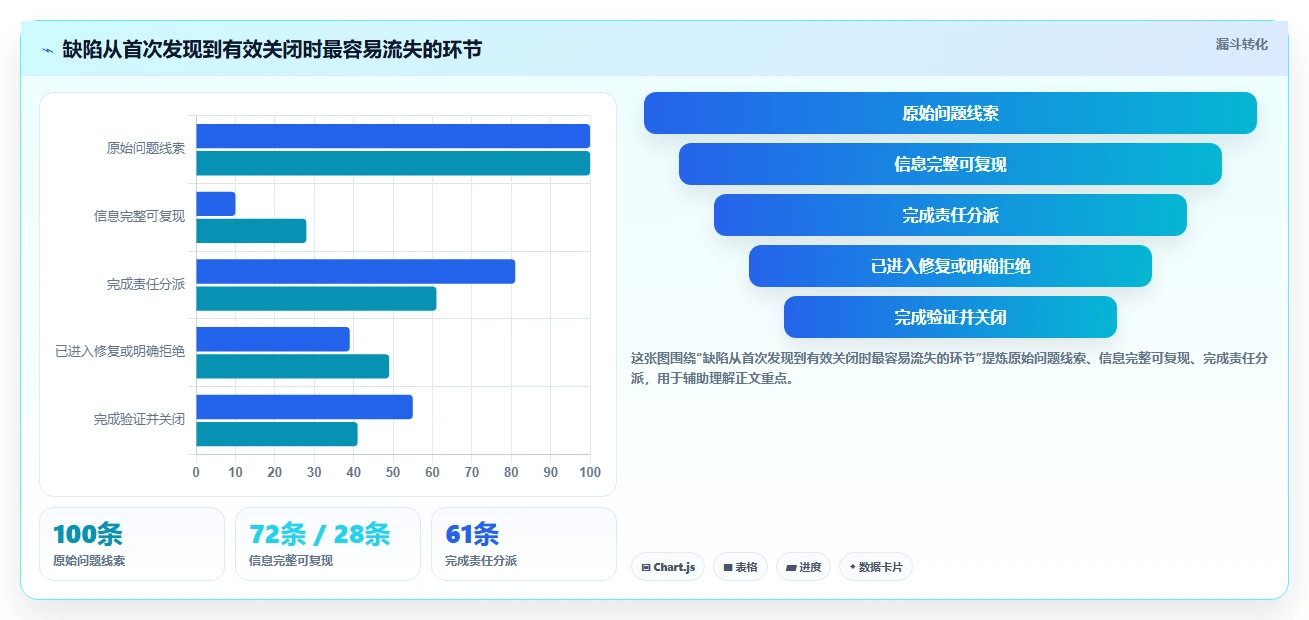
Task: Click the chart axis label 完成责任分派
Action: point(146,284)
